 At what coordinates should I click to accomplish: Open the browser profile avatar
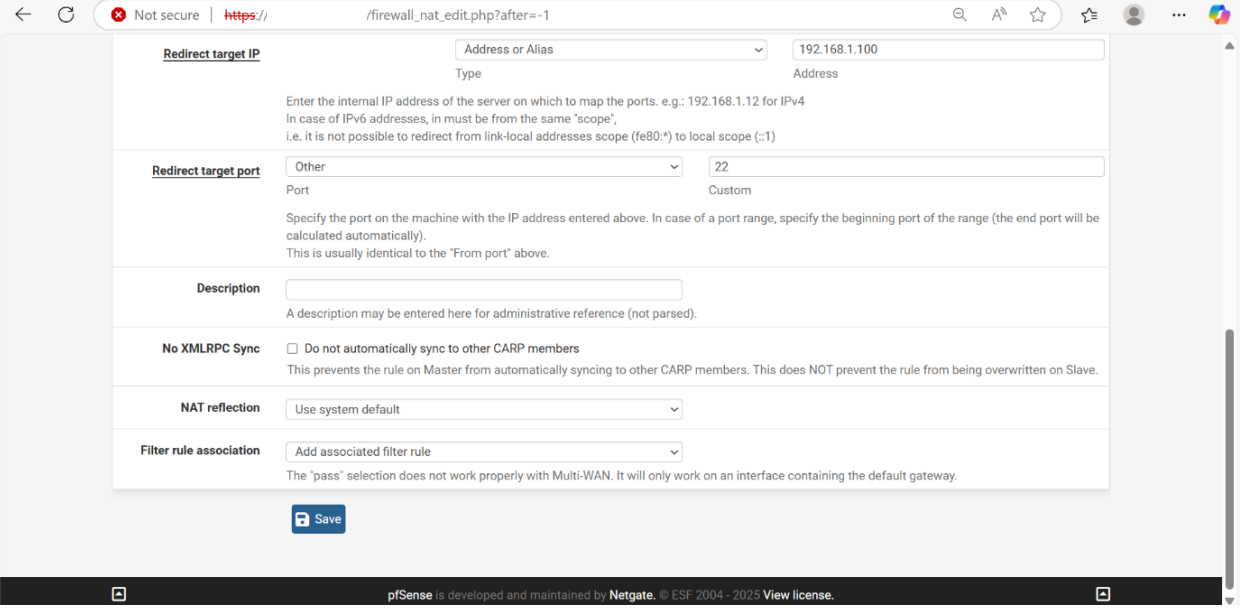(1134, 15)
